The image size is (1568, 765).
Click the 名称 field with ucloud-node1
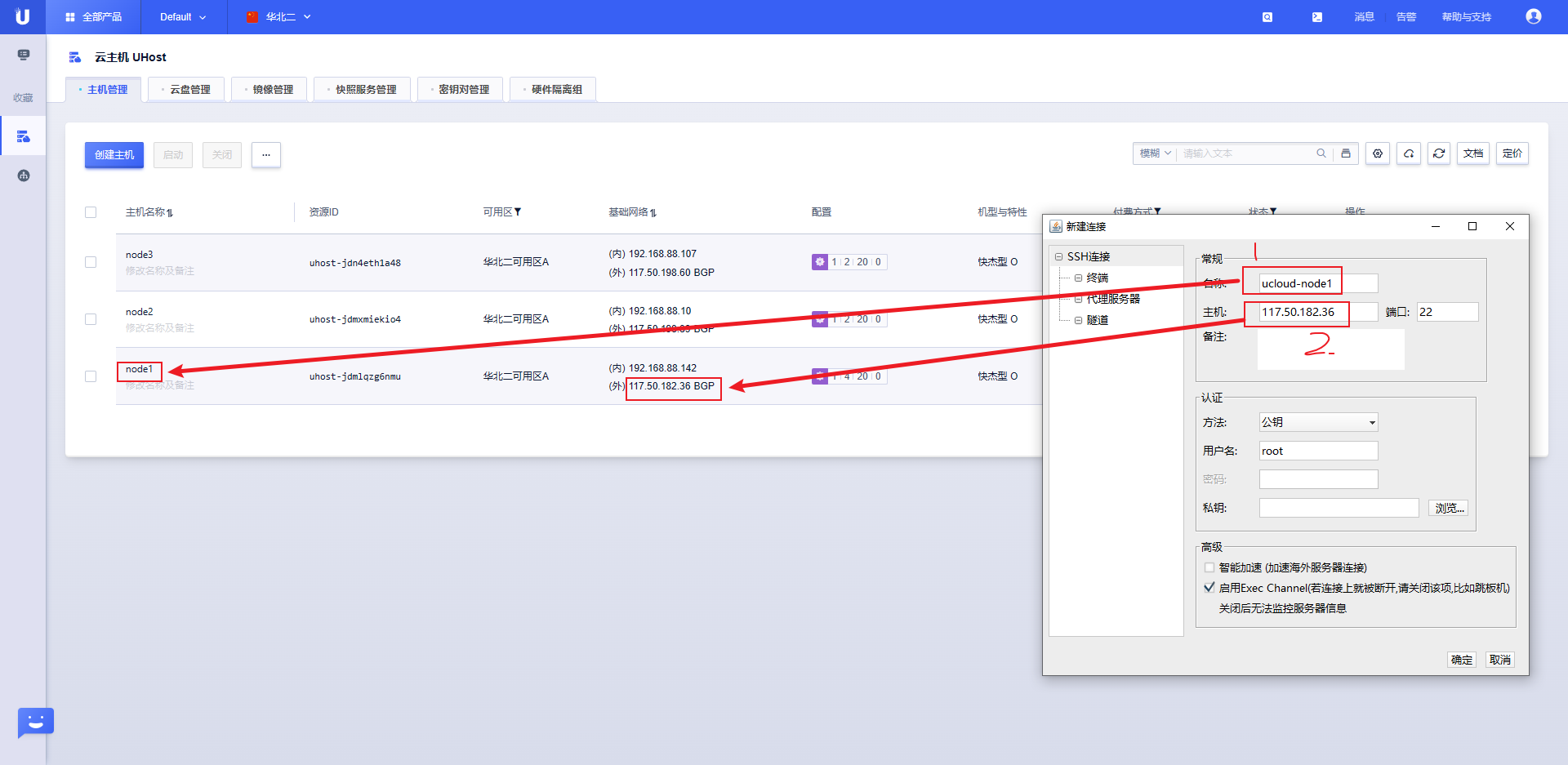[x=1318, y=283]
